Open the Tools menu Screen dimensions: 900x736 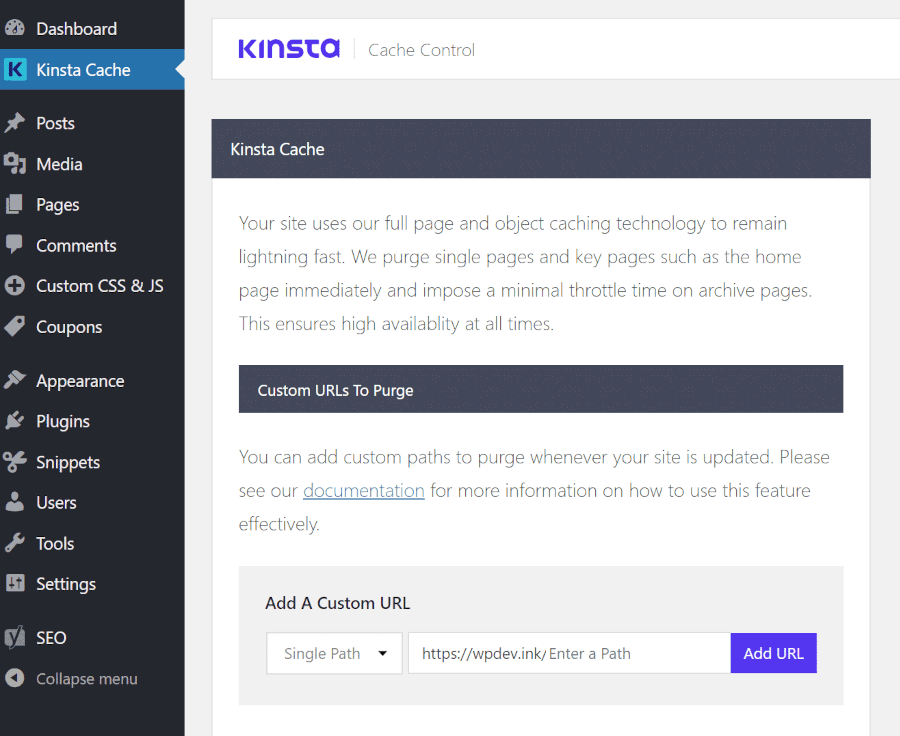(92, 543)
